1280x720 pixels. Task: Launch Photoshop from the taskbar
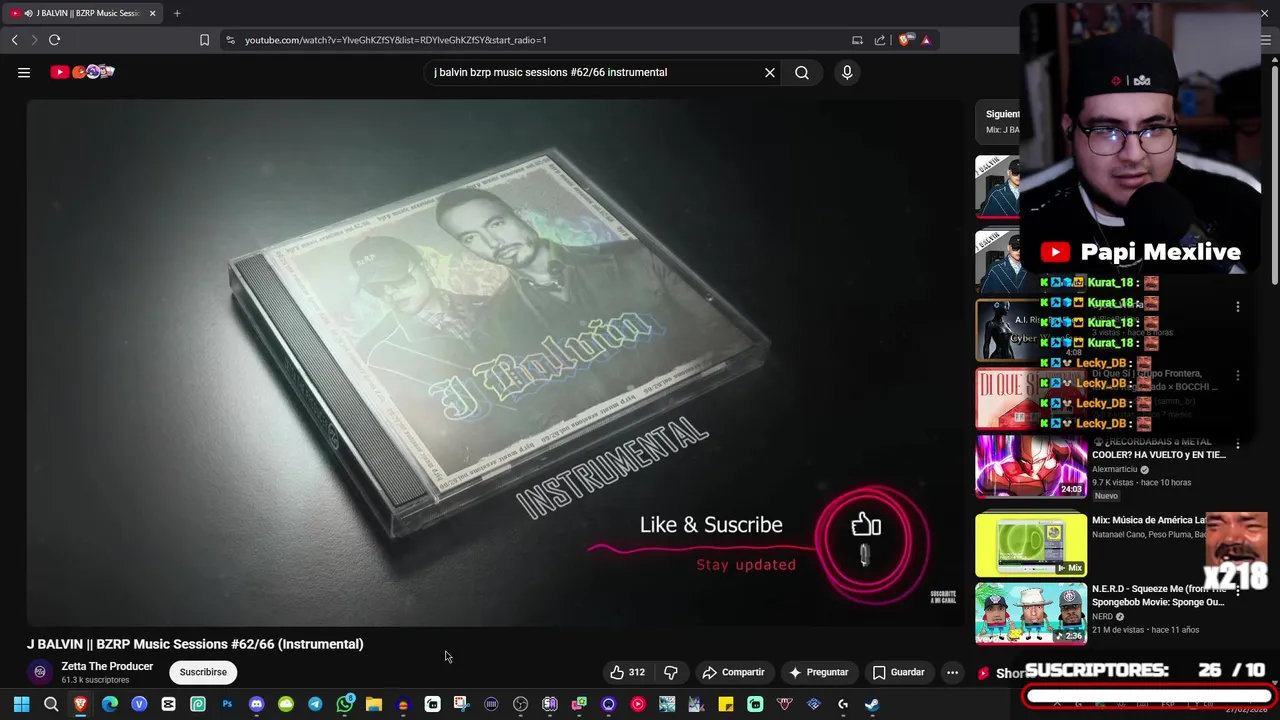pyautogui.click(x=227, y=704)
